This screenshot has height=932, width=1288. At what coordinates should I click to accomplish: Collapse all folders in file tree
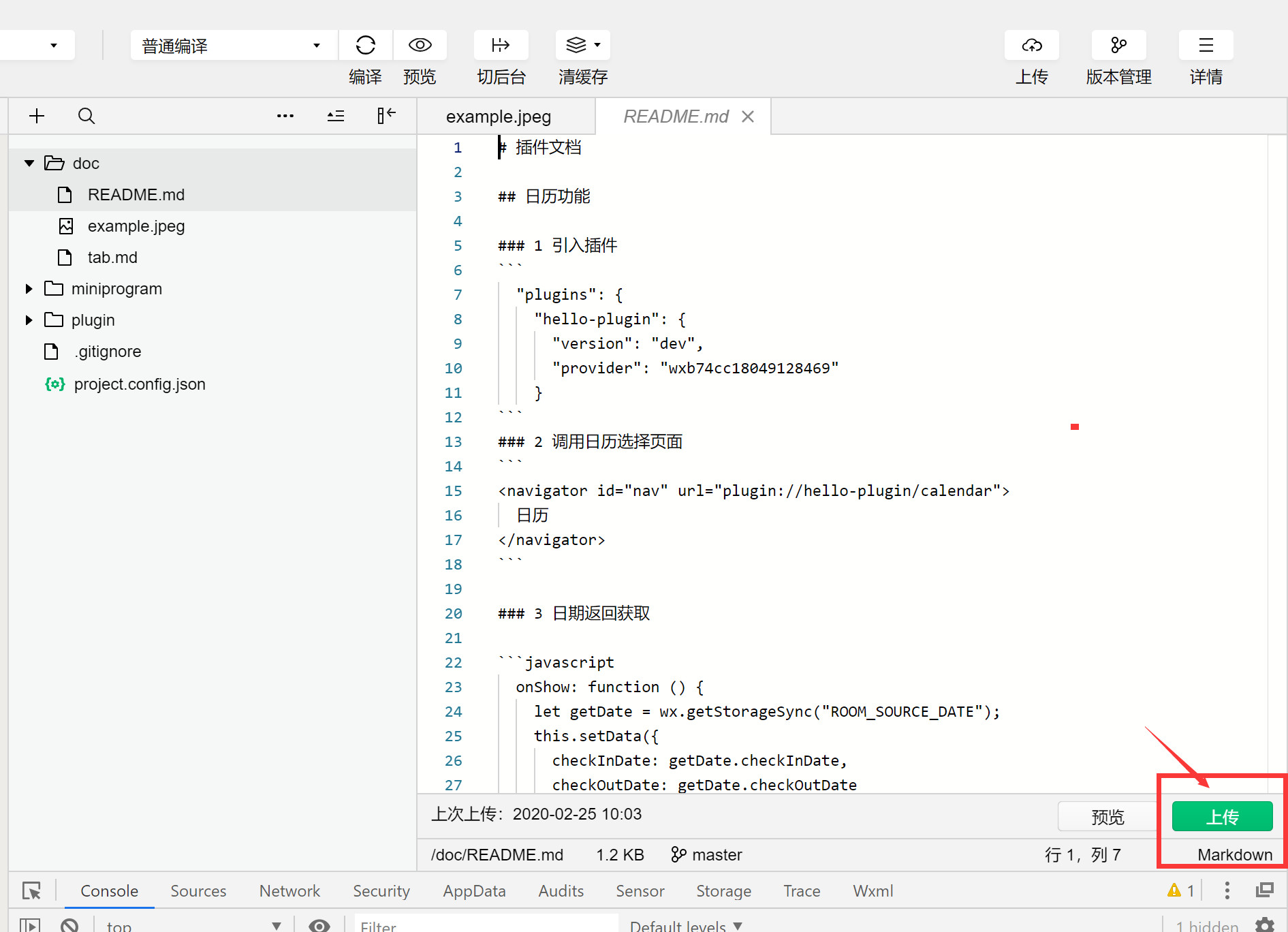[x=336, y=116]
